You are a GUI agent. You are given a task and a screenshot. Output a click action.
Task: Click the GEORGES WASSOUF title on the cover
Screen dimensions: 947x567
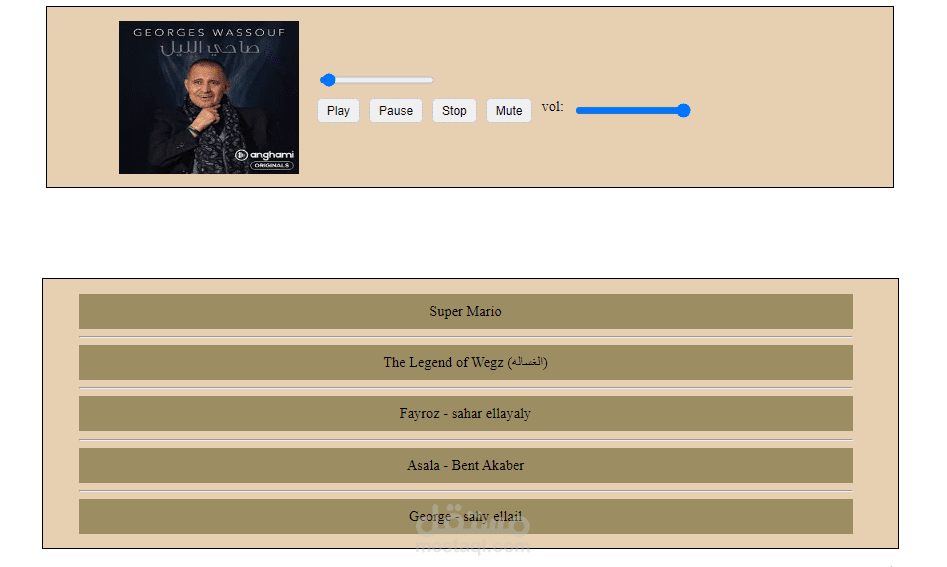click(209, 33)
